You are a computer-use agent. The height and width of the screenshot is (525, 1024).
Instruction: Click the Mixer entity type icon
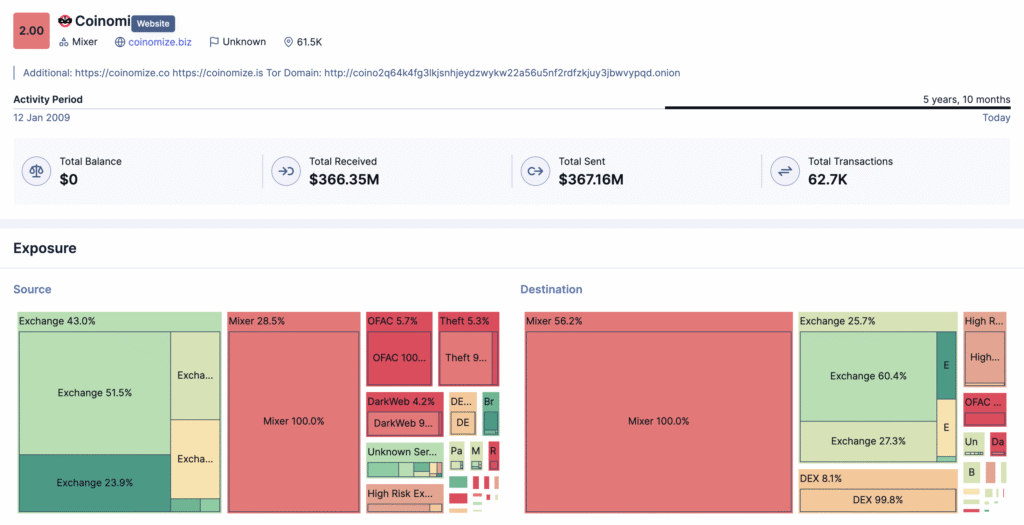click(64, 42)
